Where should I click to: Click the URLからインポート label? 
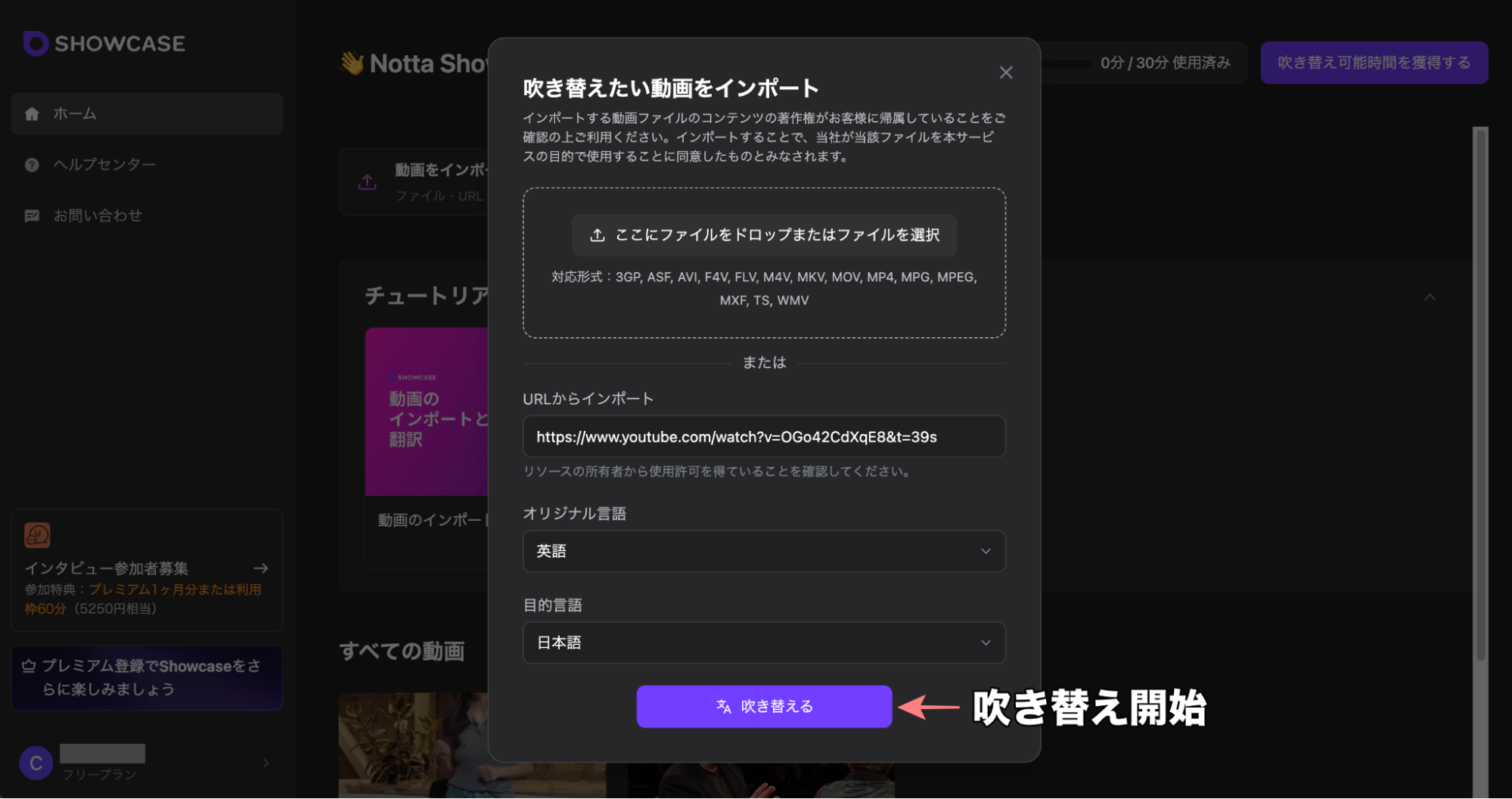[x=588, y=398]
